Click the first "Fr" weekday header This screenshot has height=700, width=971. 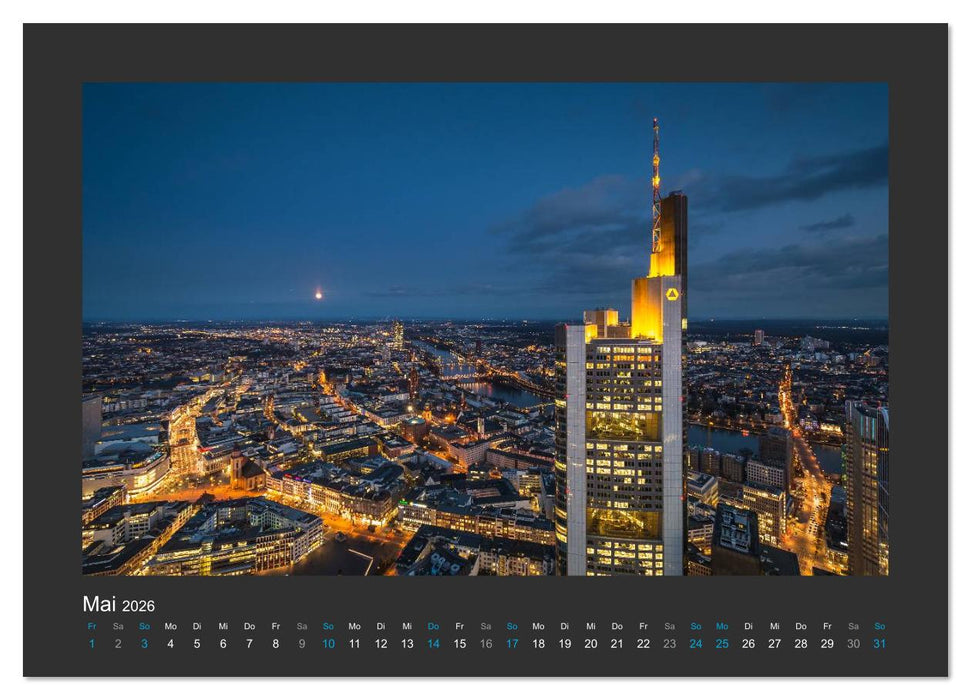coord(91,624)
